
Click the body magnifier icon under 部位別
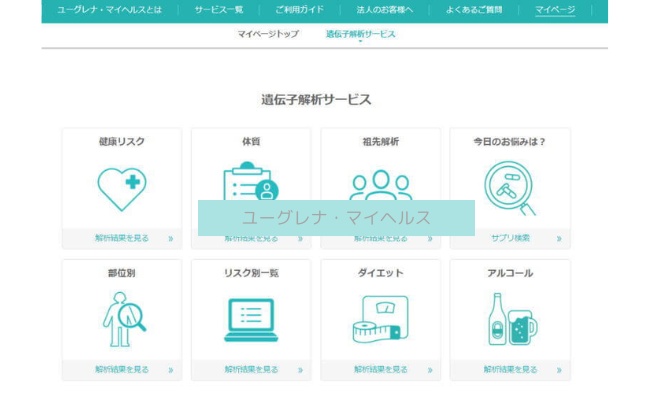click(124, 319)
